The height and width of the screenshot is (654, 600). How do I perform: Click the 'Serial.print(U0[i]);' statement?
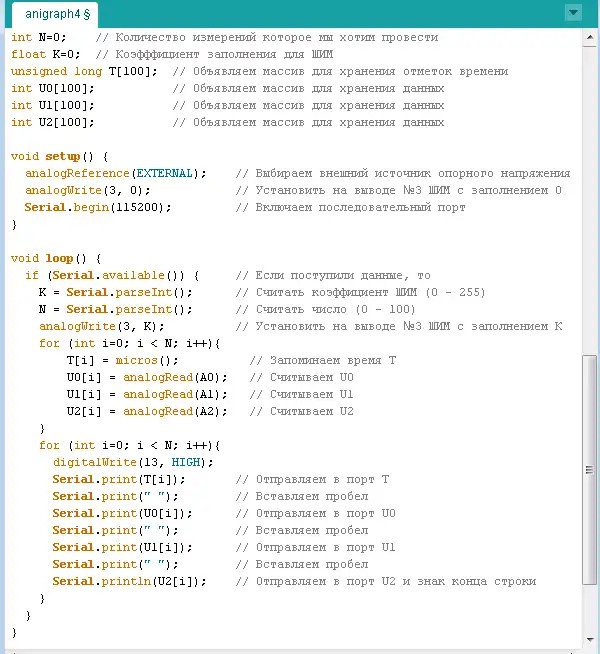pyautogui.click(x=123, y=514)
